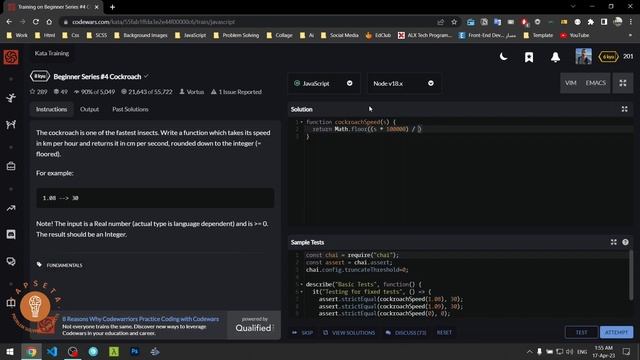Open the Codewars practice article link
The width and height of the screenshot is (640, 360).
point(140,319)
